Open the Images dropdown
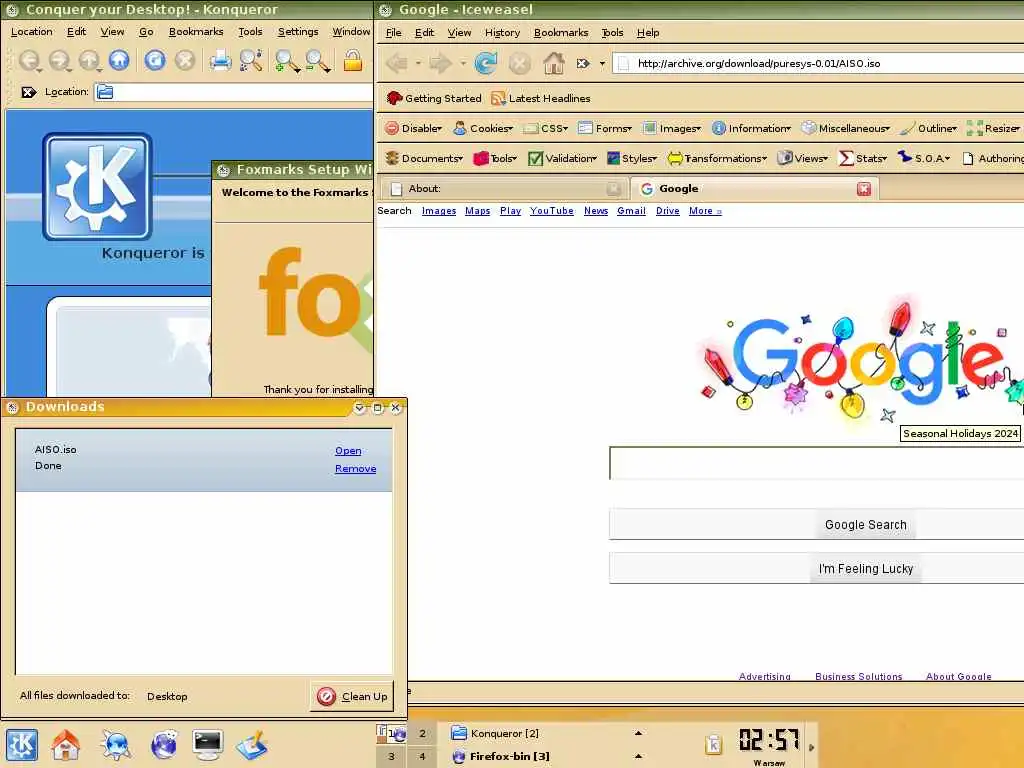The image size is (1024, 768). point(671,129)
